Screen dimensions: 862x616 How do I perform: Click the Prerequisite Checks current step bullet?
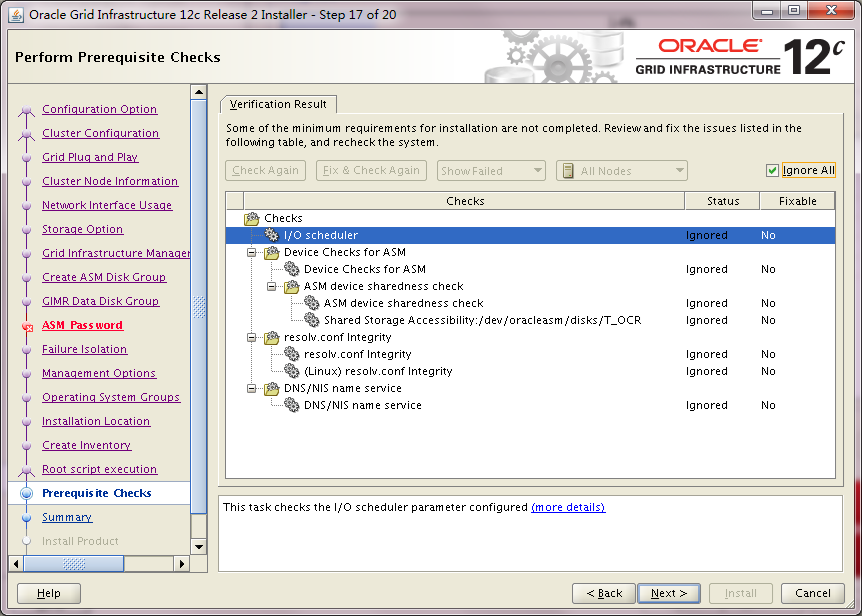click(26, 493)
